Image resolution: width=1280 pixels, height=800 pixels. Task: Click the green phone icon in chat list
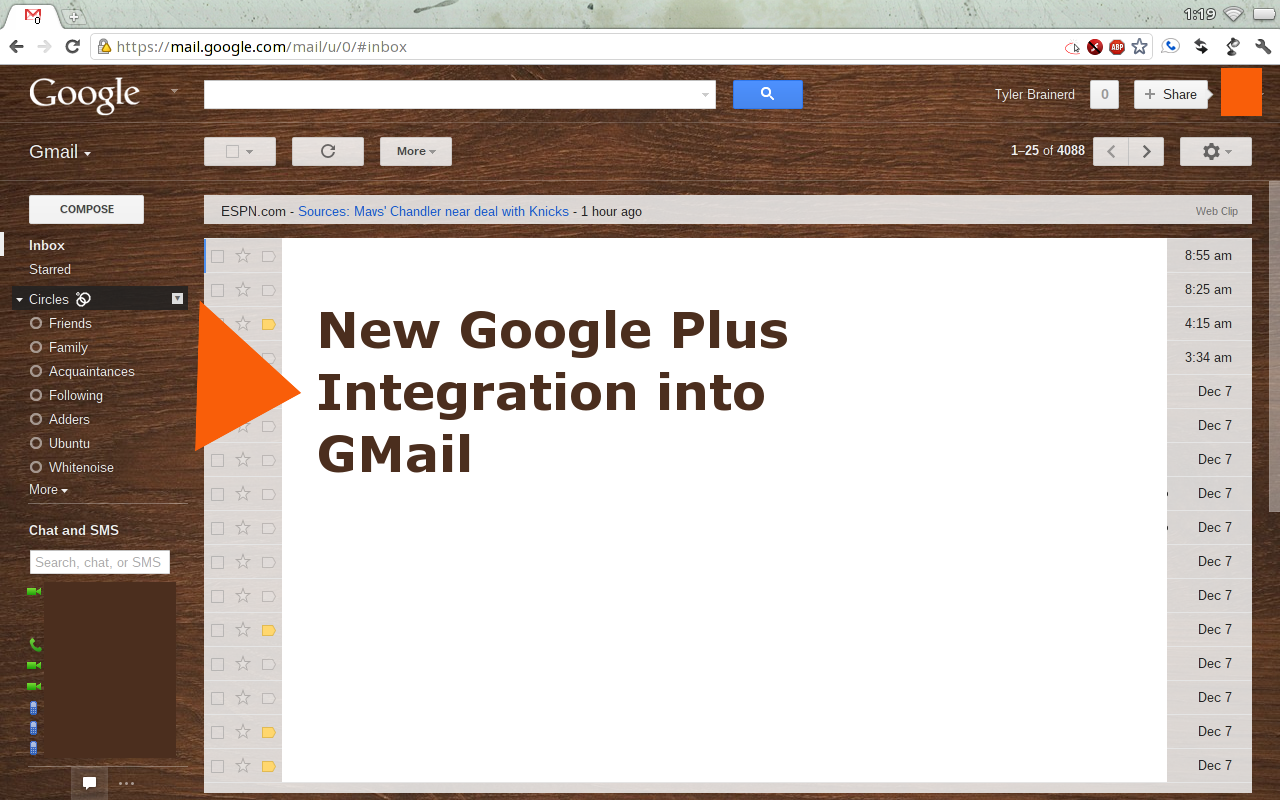(x=35, y=644)
